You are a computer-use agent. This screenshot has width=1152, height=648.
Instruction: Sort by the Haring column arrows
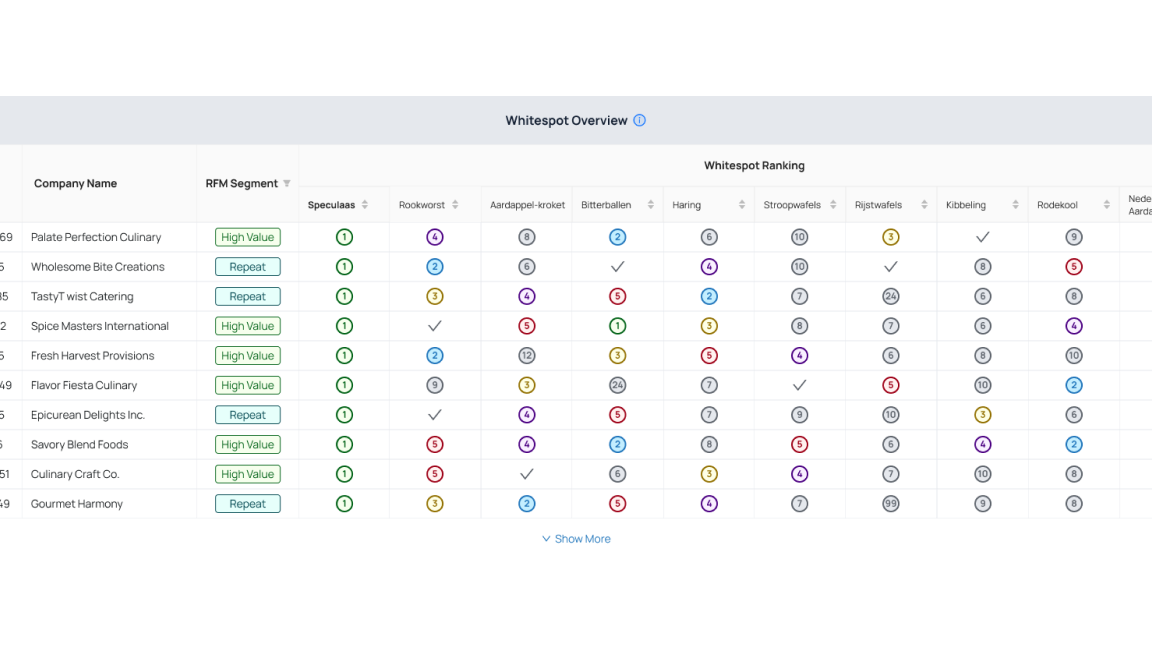click(x=741, y=205)
